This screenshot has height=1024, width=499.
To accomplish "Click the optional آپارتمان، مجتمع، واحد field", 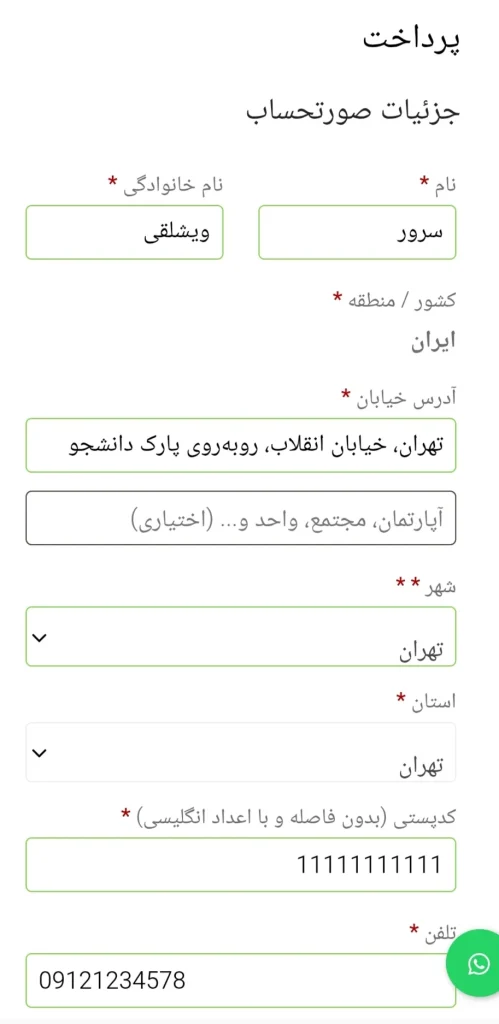I will pos(241,518).
